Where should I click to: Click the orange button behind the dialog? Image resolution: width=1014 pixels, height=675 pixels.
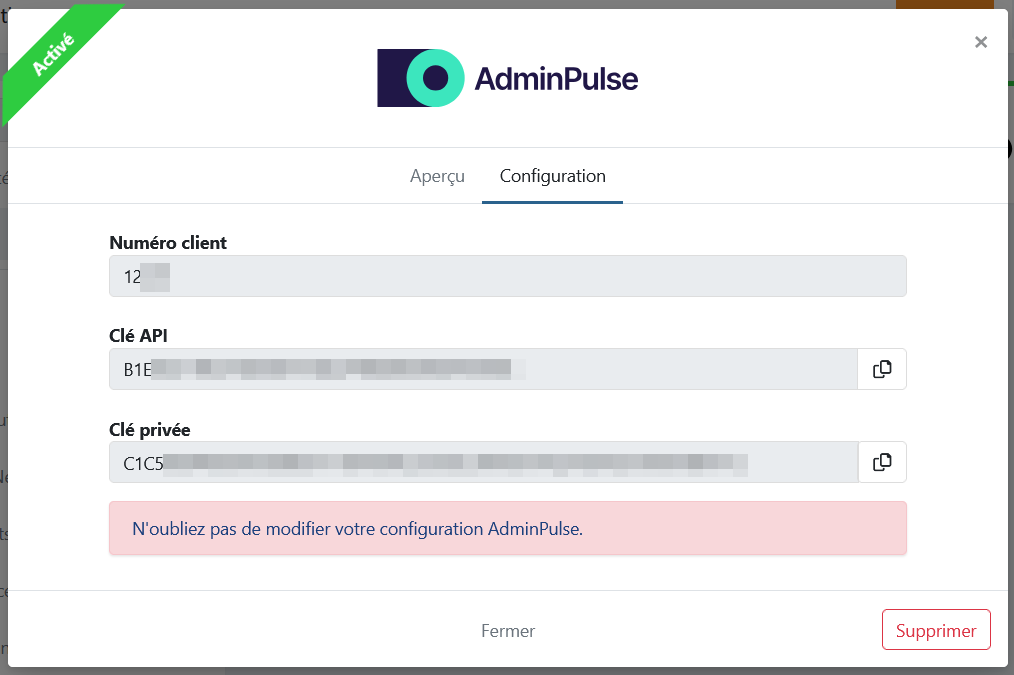pyautogui.click(x=944, y=4)
